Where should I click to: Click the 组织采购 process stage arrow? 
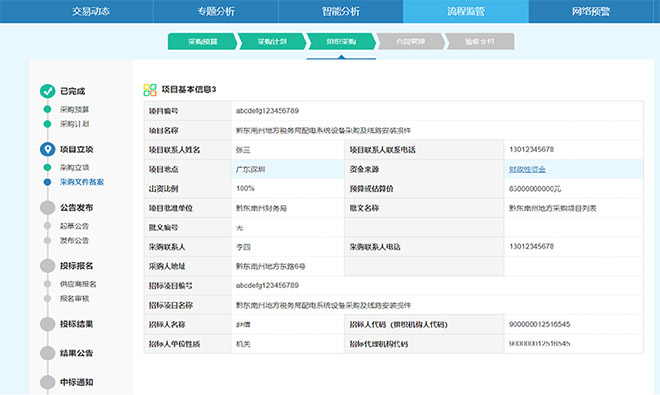coord(341,41)
